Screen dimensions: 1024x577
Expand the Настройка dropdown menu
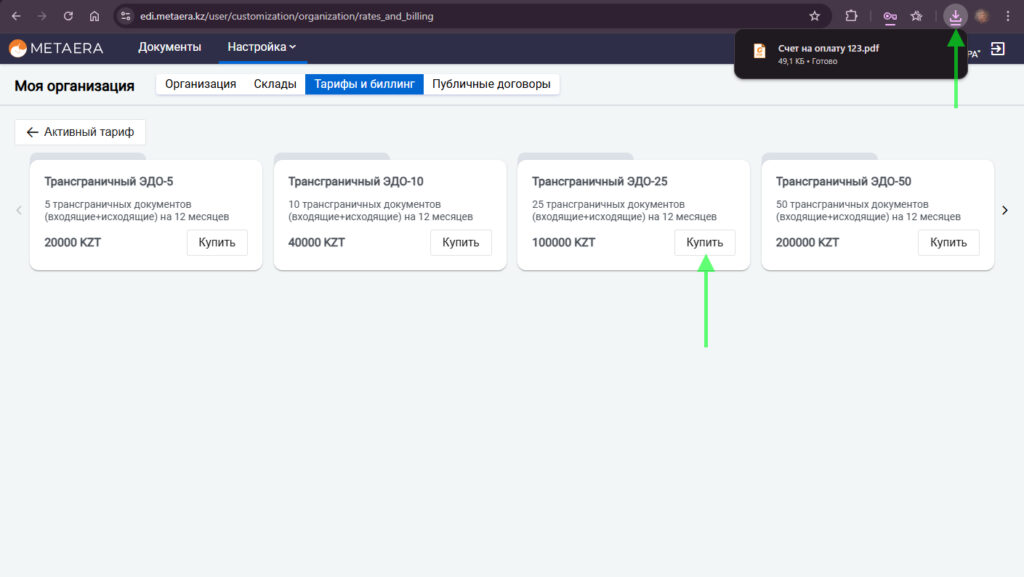(x=262, y=47)
